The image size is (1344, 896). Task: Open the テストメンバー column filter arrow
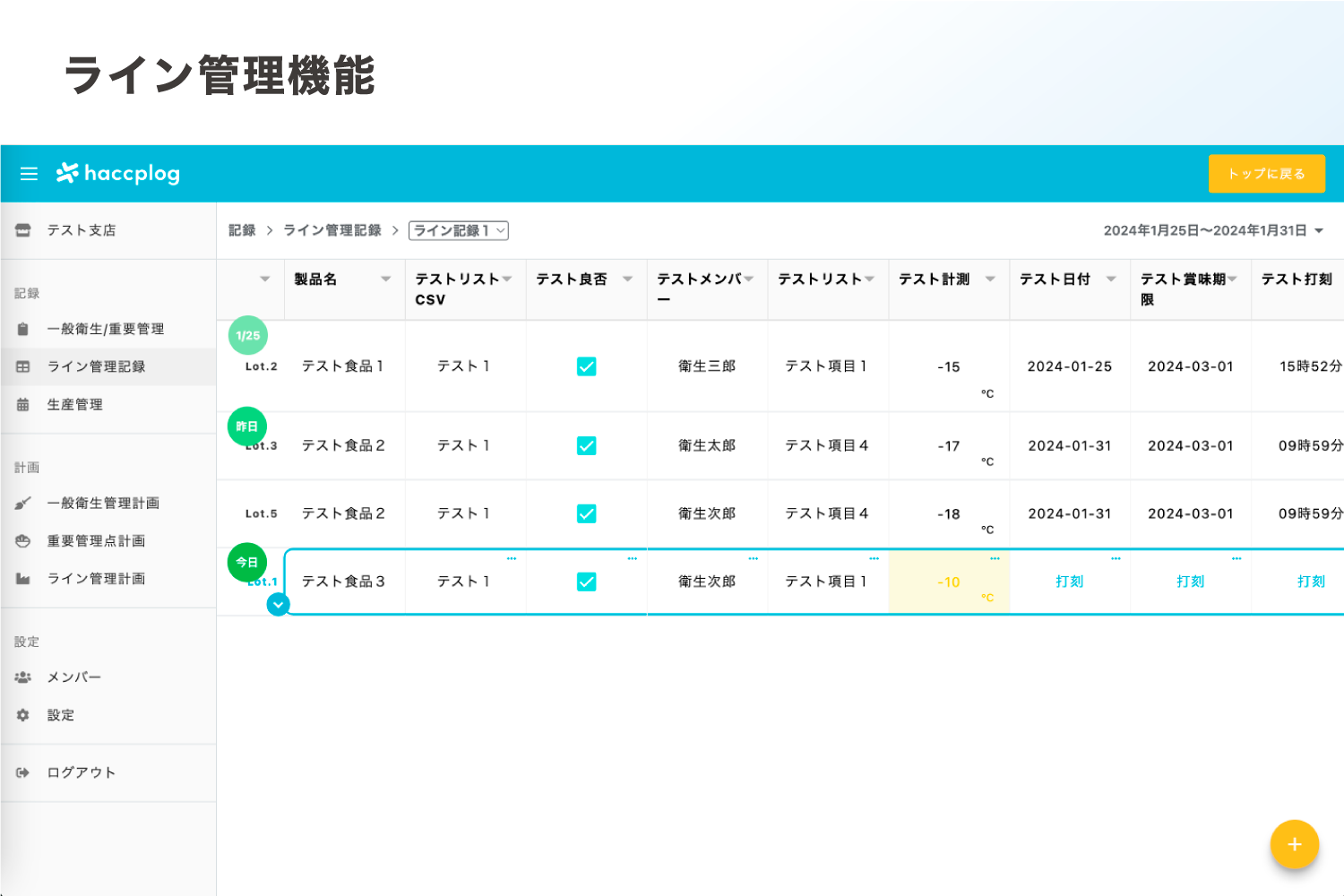(749, 279)
